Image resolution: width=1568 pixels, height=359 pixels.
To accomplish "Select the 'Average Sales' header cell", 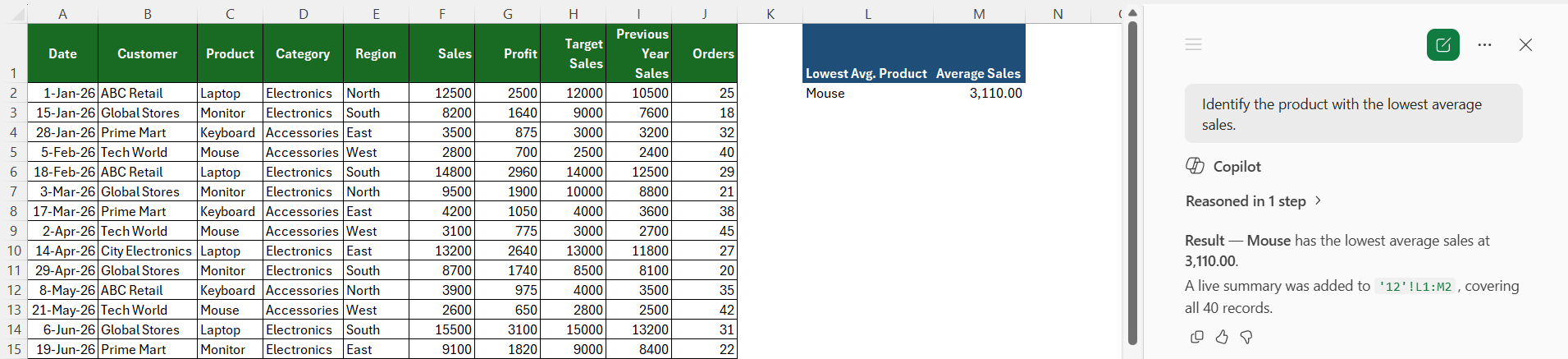I will [x=979, y=53].
